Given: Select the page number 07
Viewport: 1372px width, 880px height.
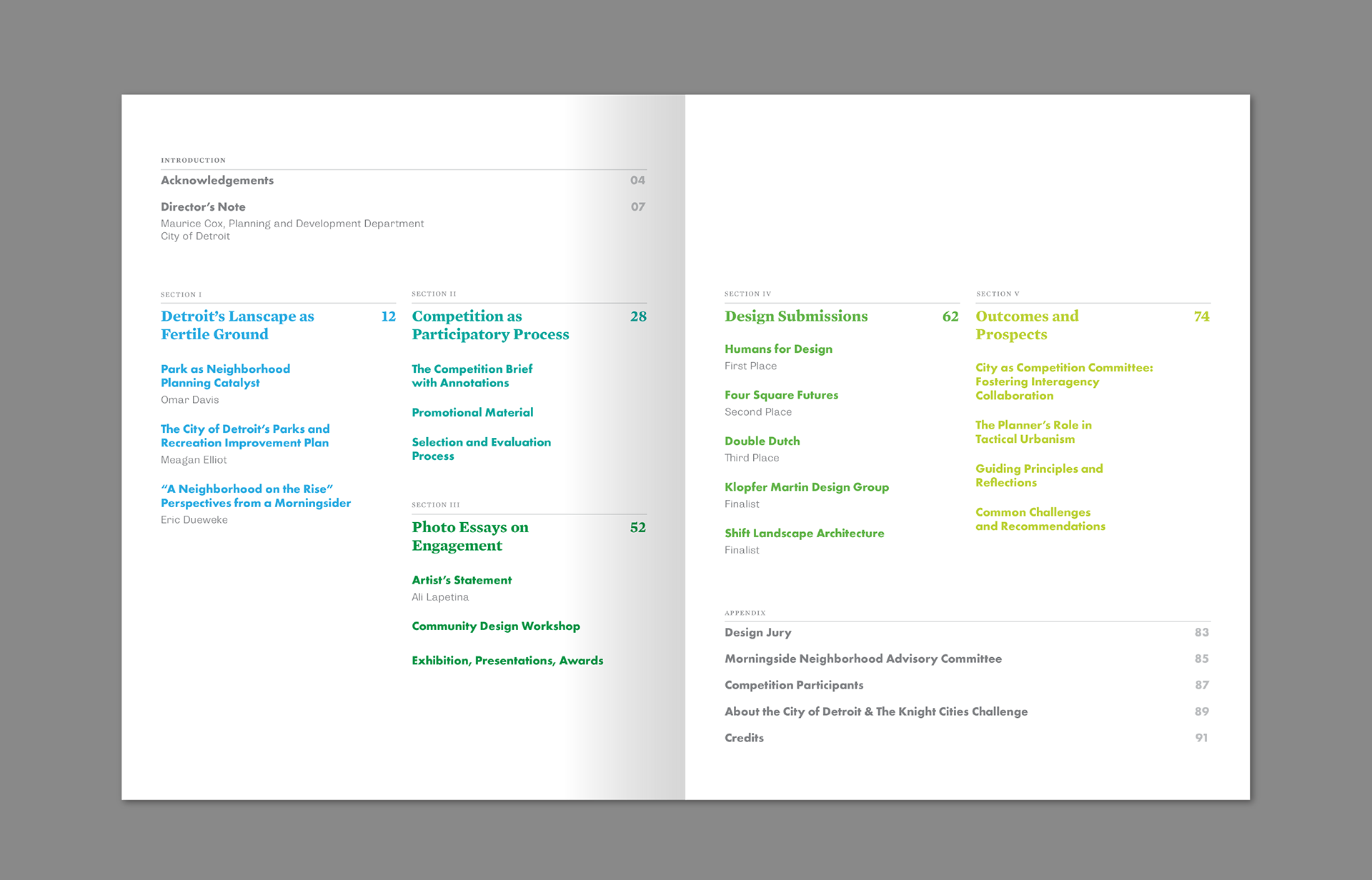Looking at the screenshot, I should (x=637, y=206).
